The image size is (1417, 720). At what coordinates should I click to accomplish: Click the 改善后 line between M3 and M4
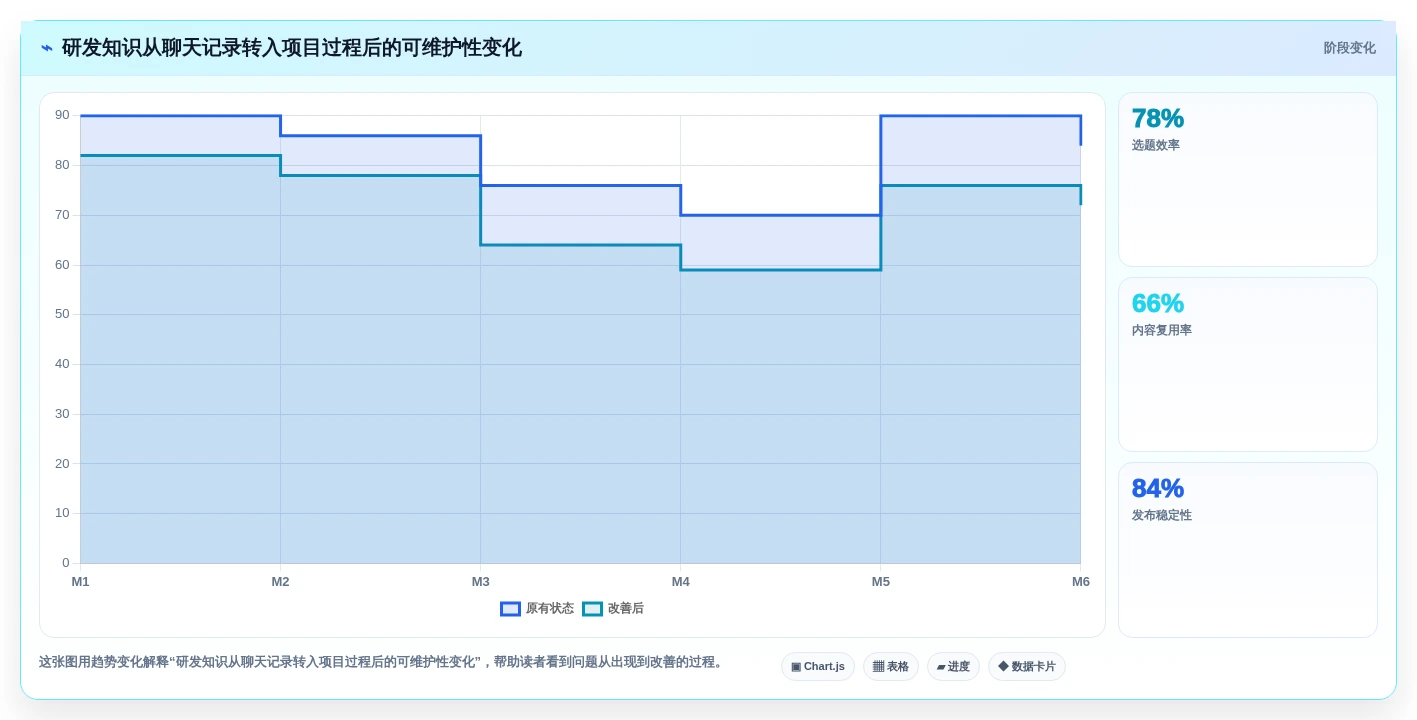click(x=580, y=245)
